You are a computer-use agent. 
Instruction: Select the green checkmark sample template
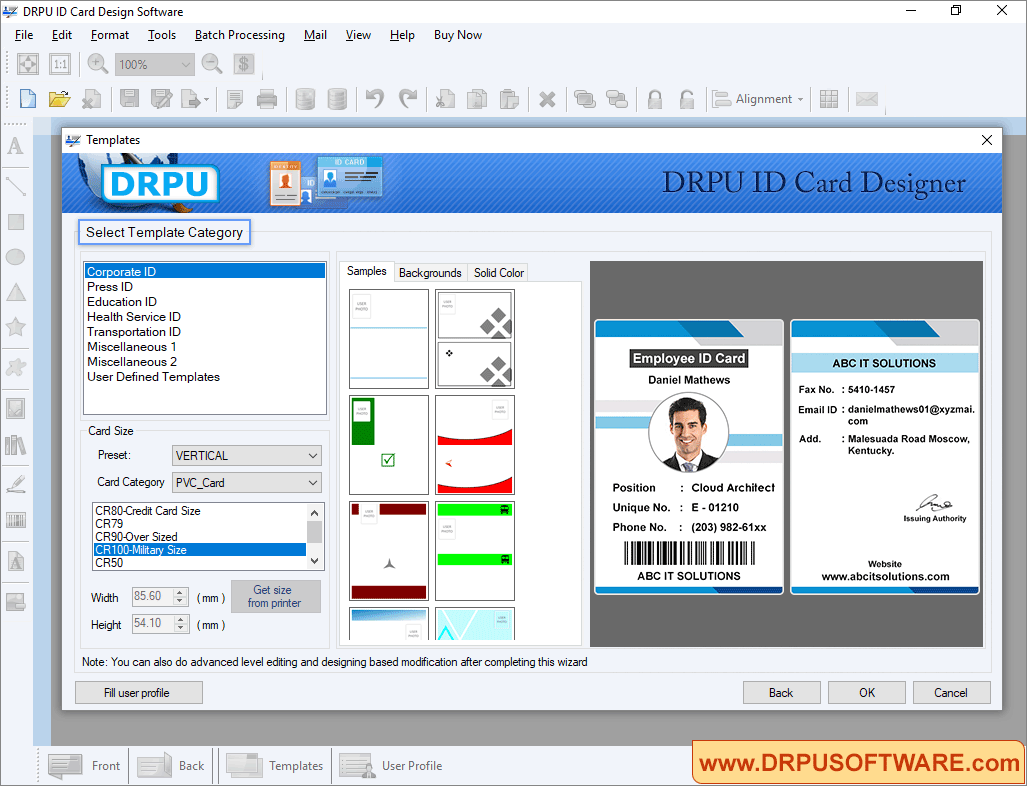pyautogui.click(x=389, y=445)
